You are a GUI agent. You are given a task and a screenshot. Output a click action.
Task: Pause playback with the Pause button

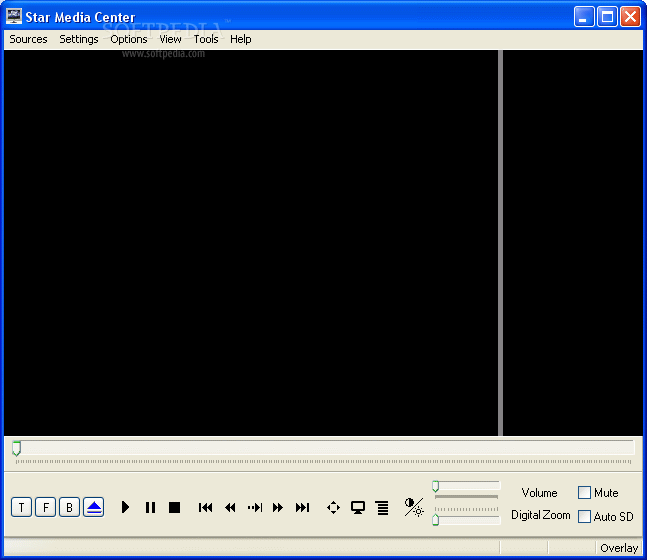150,507
